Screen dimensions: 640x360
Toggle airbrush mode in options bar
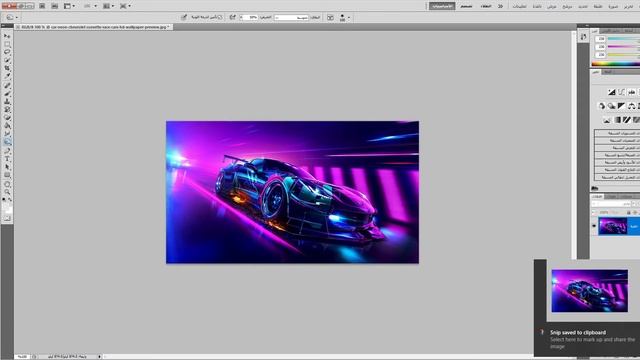coord(233,17)
